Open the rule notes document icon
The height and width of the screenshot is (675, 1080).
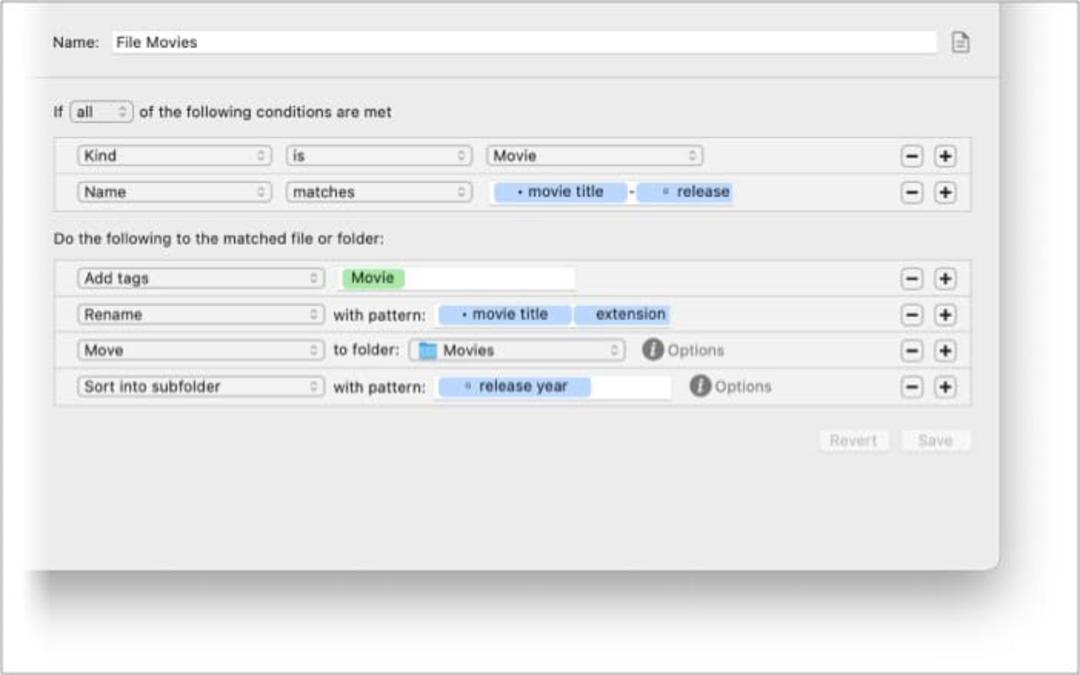click(x=960, y=42)
